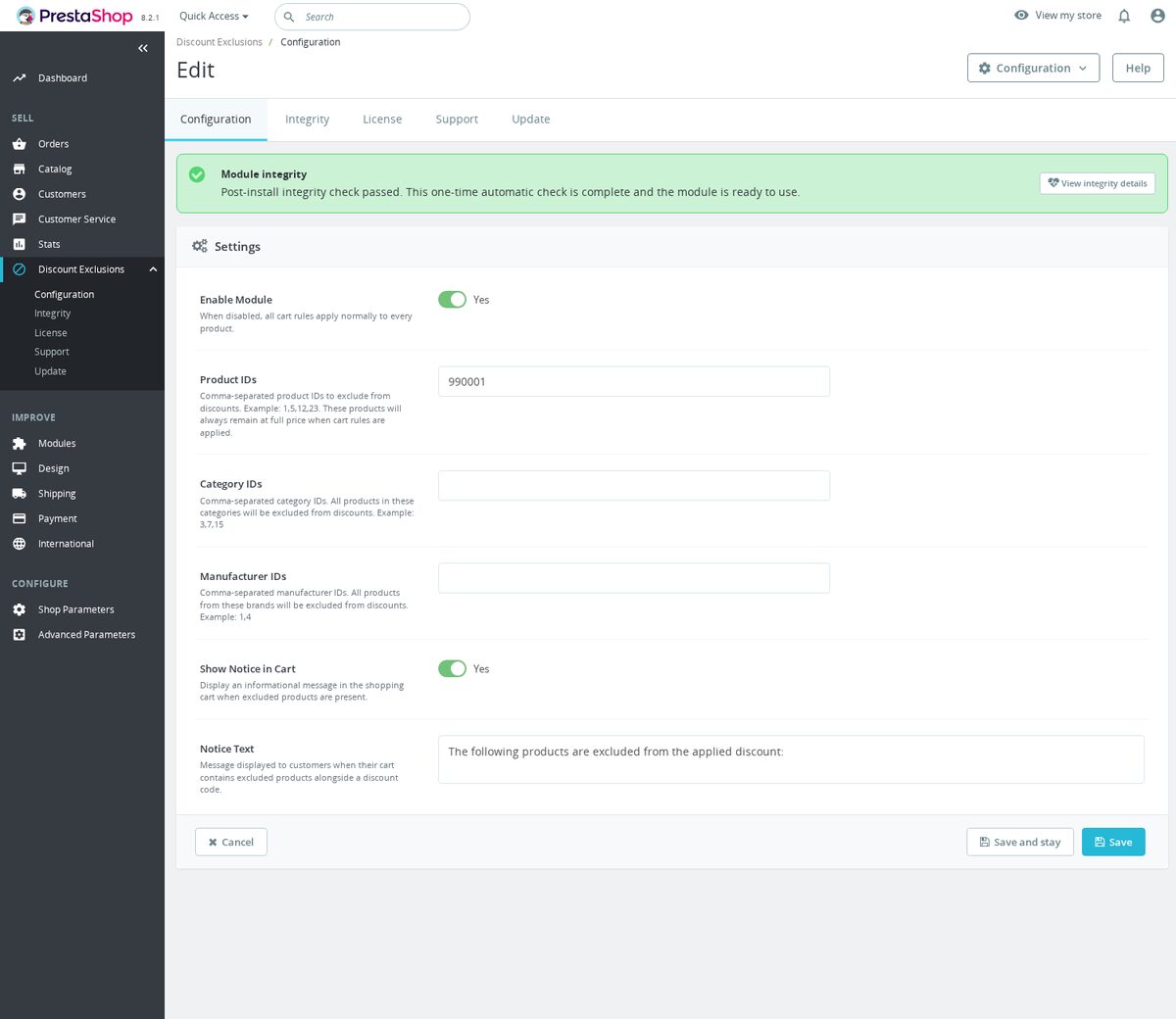Image resolution: width=1176 pixels, height=1019 pixels.
Task: Select the Configuration tab
Action: pyautogui.click(x=216, y=120)
